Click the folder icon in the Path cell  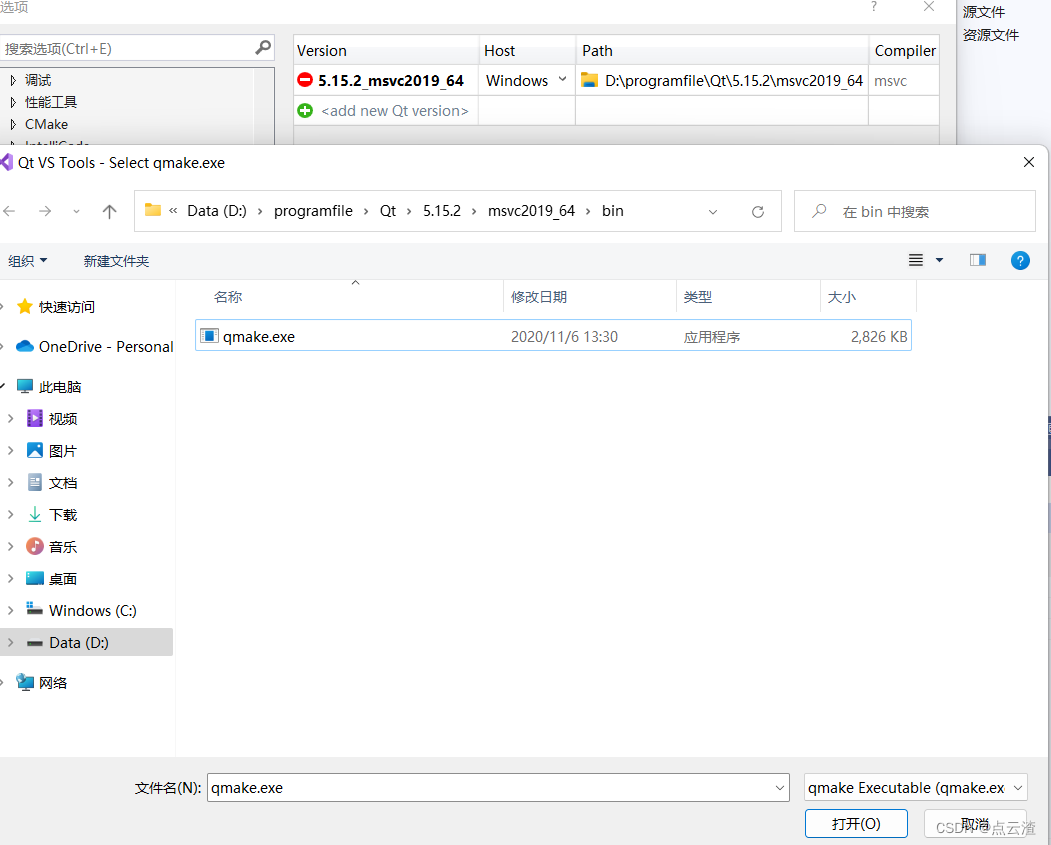click(589, 80)
